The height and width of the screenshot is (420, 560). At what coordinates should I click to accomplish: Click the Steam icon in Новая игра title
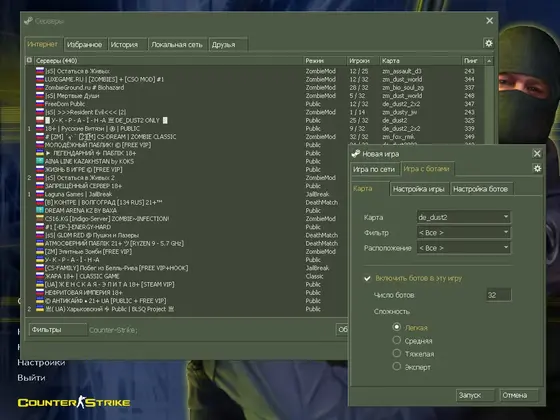click(x=356, y=154)
